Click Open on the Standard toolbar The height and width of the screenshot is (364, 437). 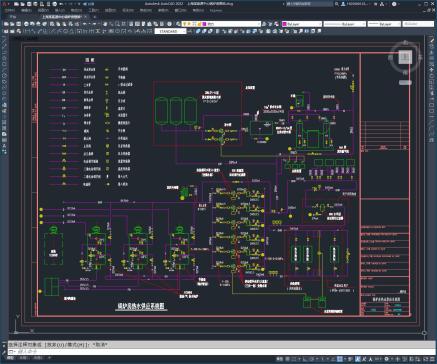13,24
